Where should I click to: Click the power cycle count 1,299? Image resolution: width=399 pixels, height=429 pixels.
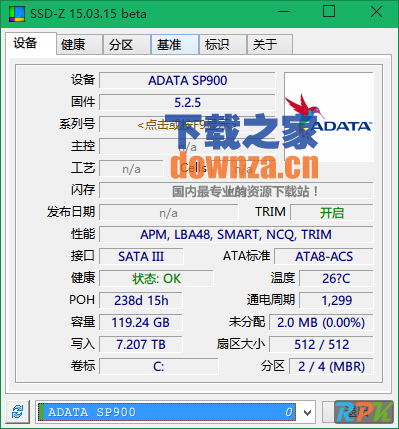point(336,300)
